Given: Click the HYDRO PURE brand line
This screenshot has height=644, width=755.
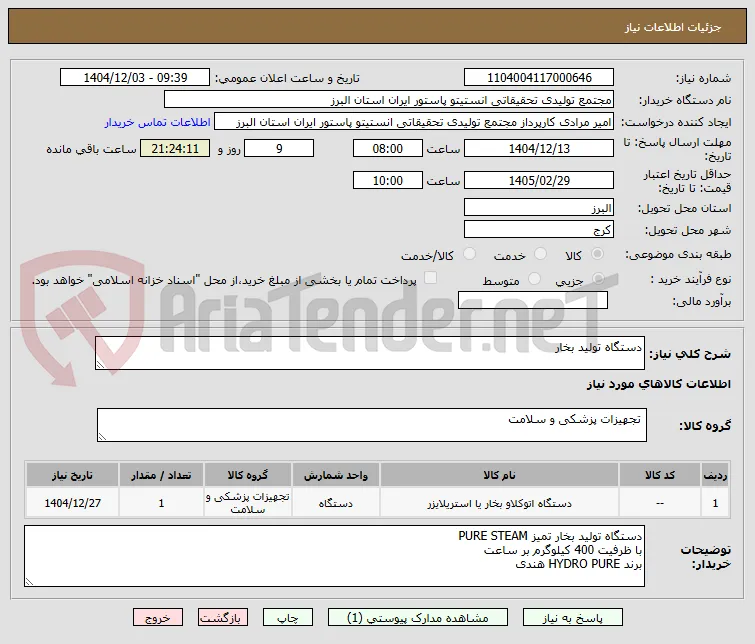Looking at the screenshot, I should point(578,564).
